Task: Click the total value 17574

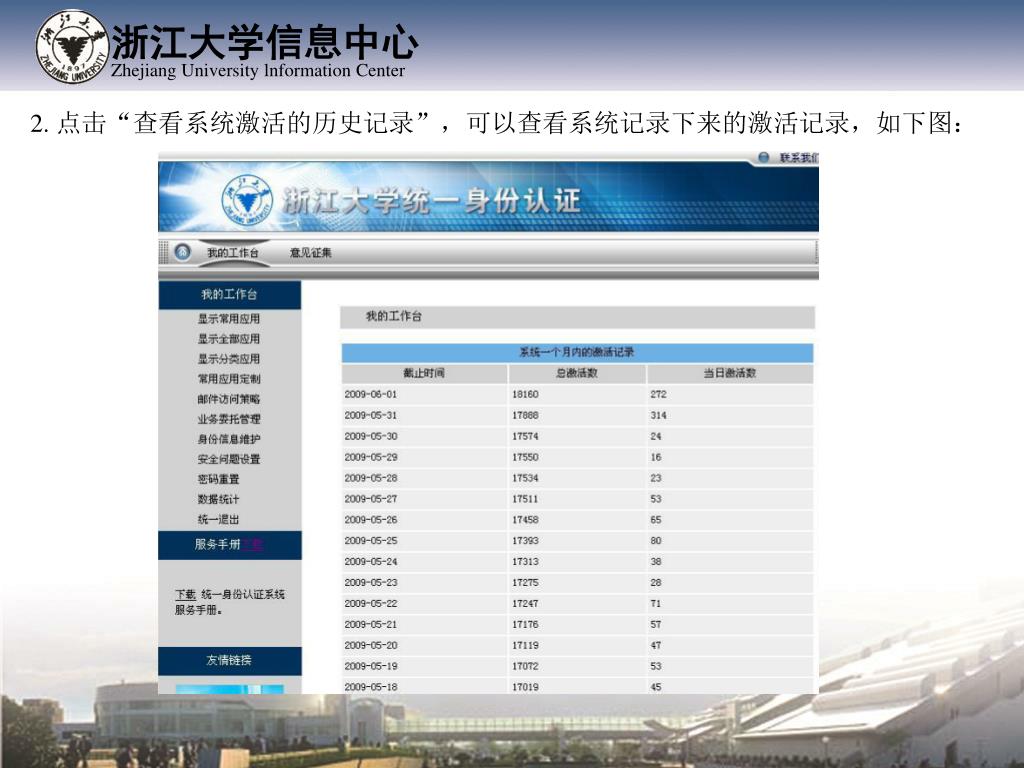Action: click(525, 436)
